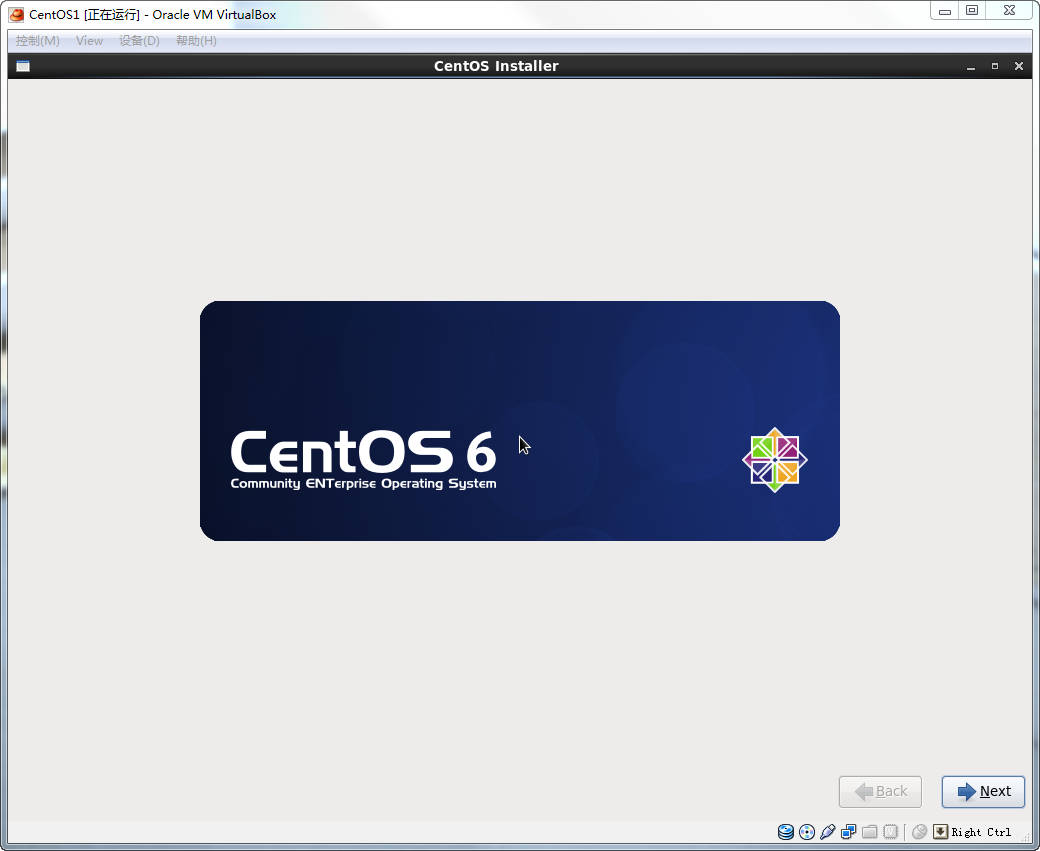Click the CentOS 6 splash banner

click(x=520, y=421)
